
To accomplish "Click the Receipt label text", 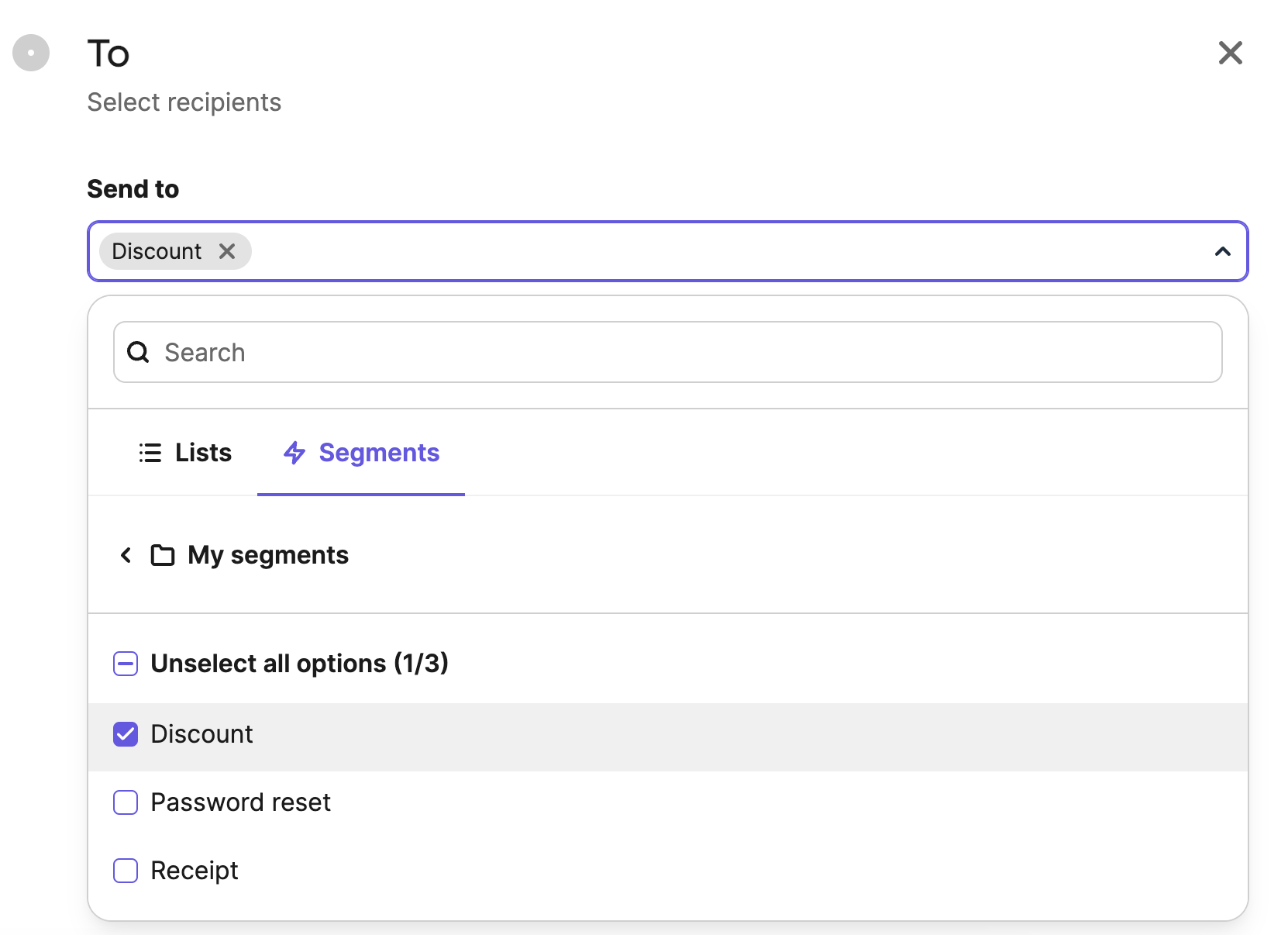I will (x=195, y=871).
